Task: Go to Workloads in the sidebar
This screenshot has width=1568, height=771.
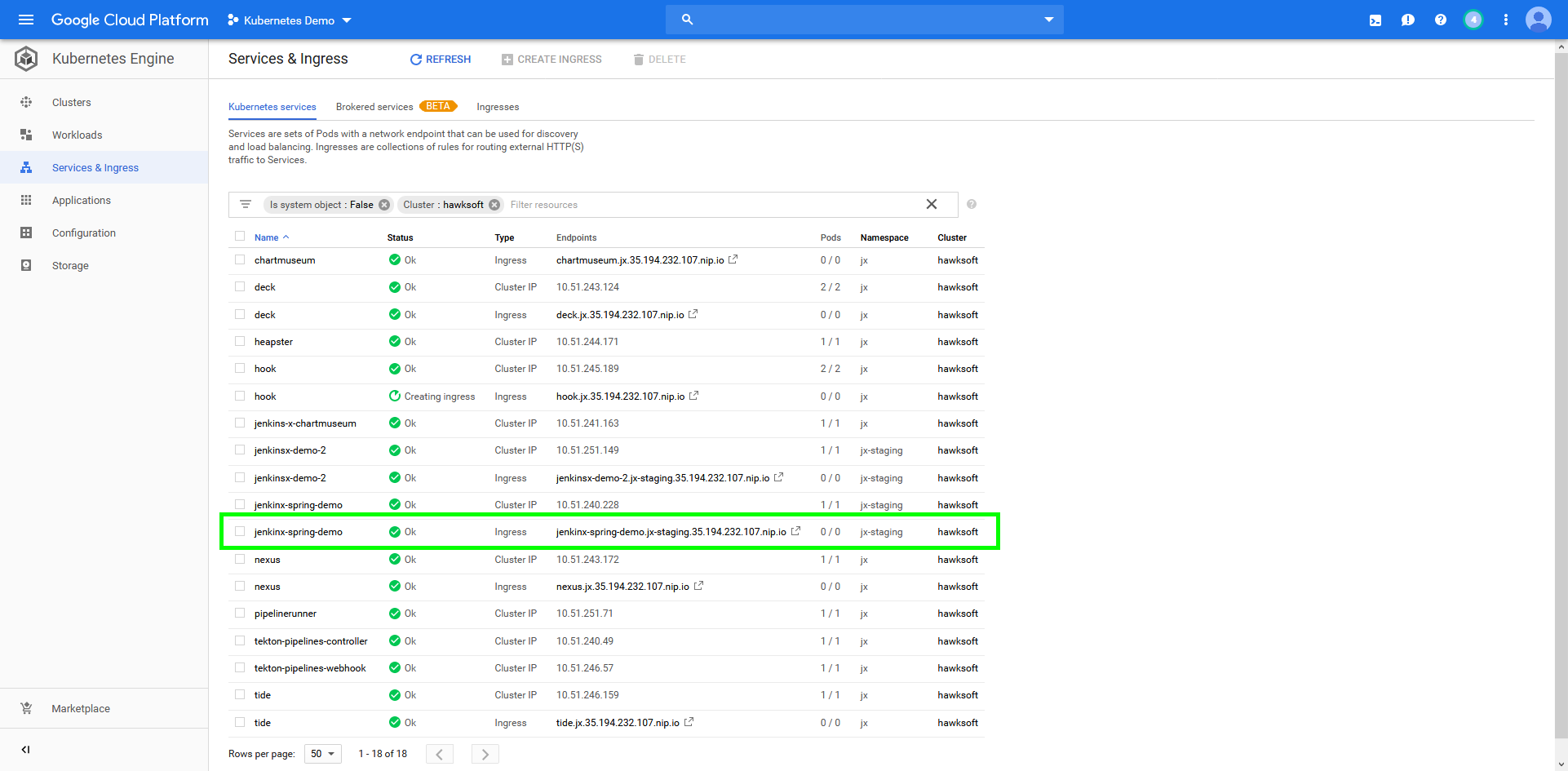Action: click(77, 135)
